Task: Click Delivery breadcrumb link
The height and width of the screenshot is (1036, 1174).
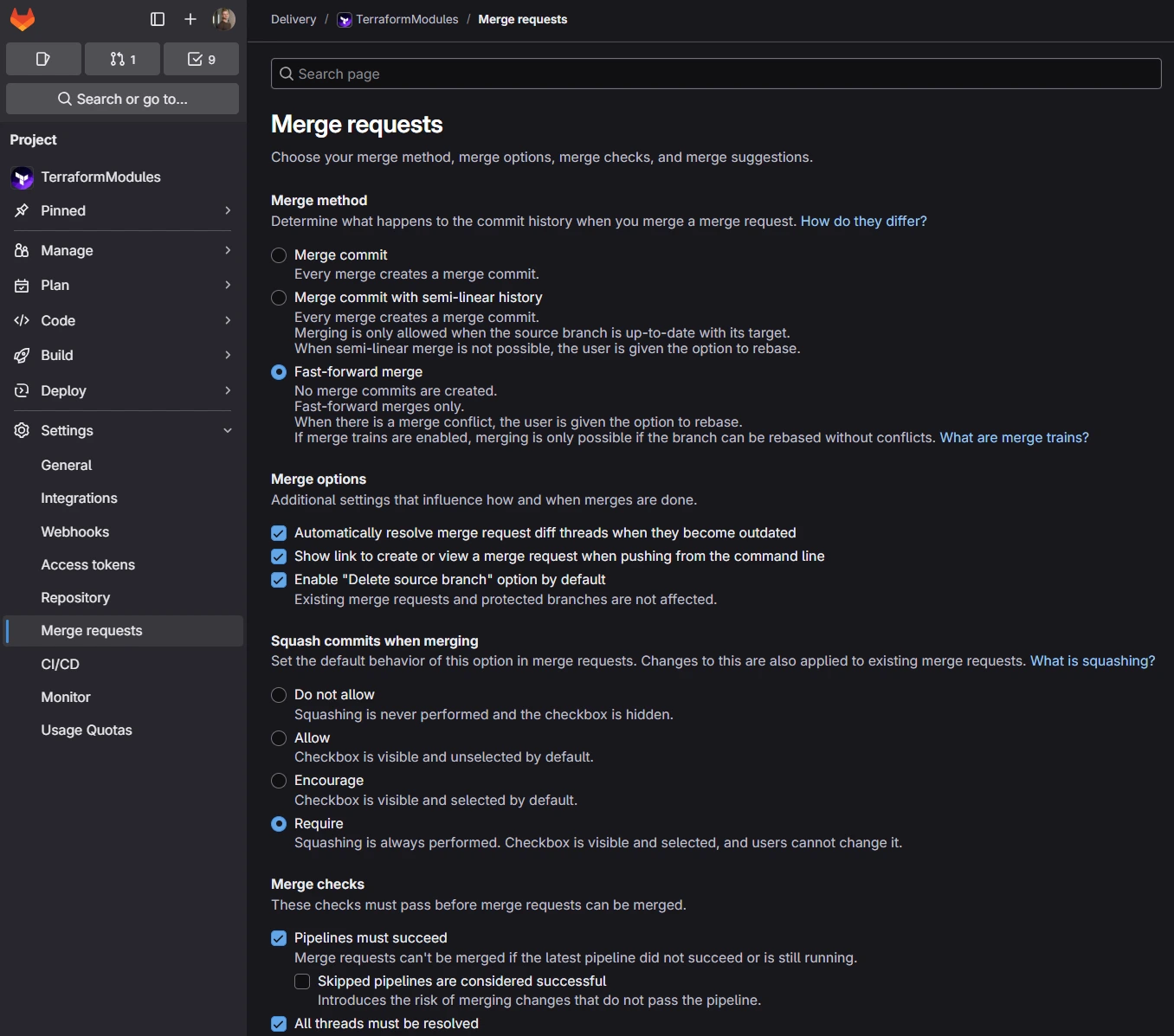Action: (x=293, y=19)
